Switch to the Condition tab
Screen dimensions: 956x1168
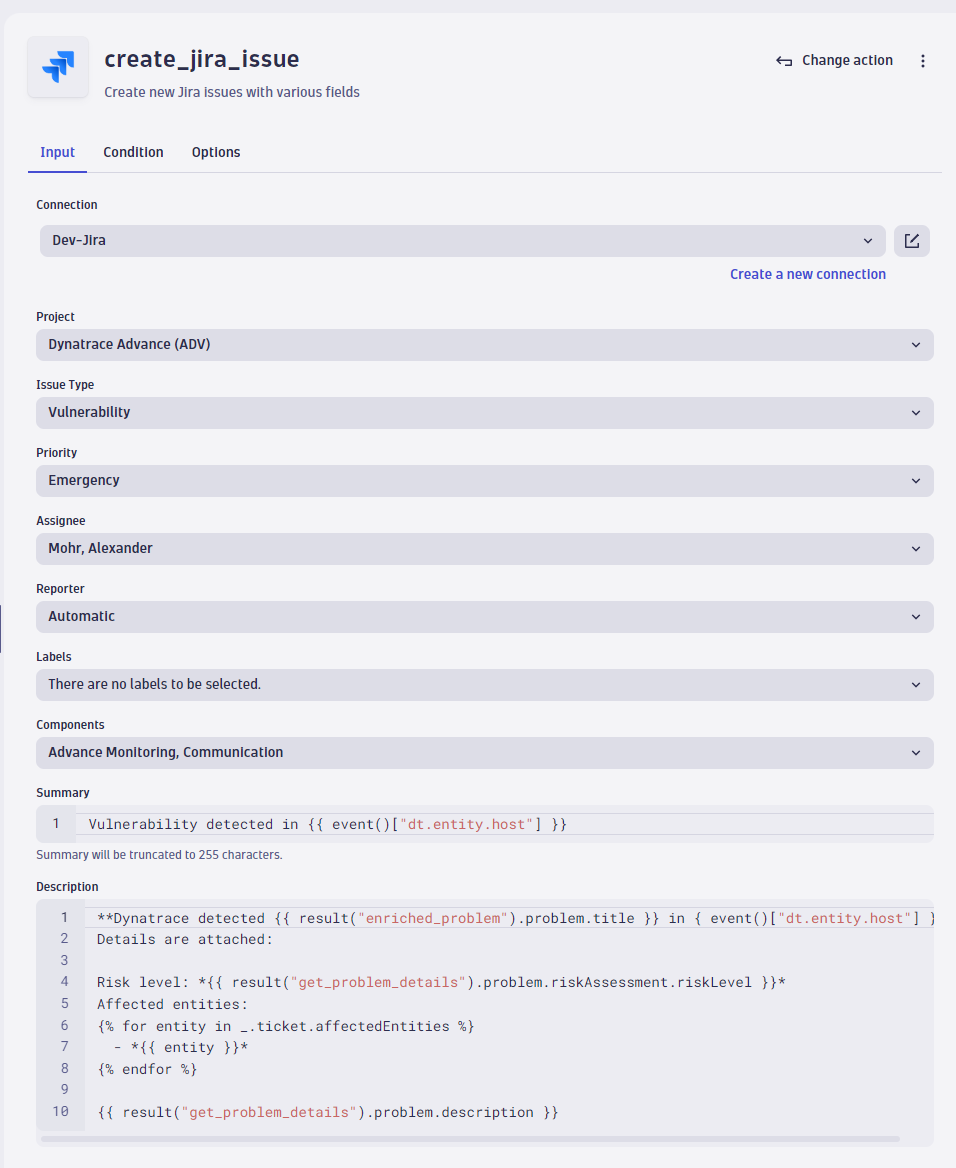133,152
